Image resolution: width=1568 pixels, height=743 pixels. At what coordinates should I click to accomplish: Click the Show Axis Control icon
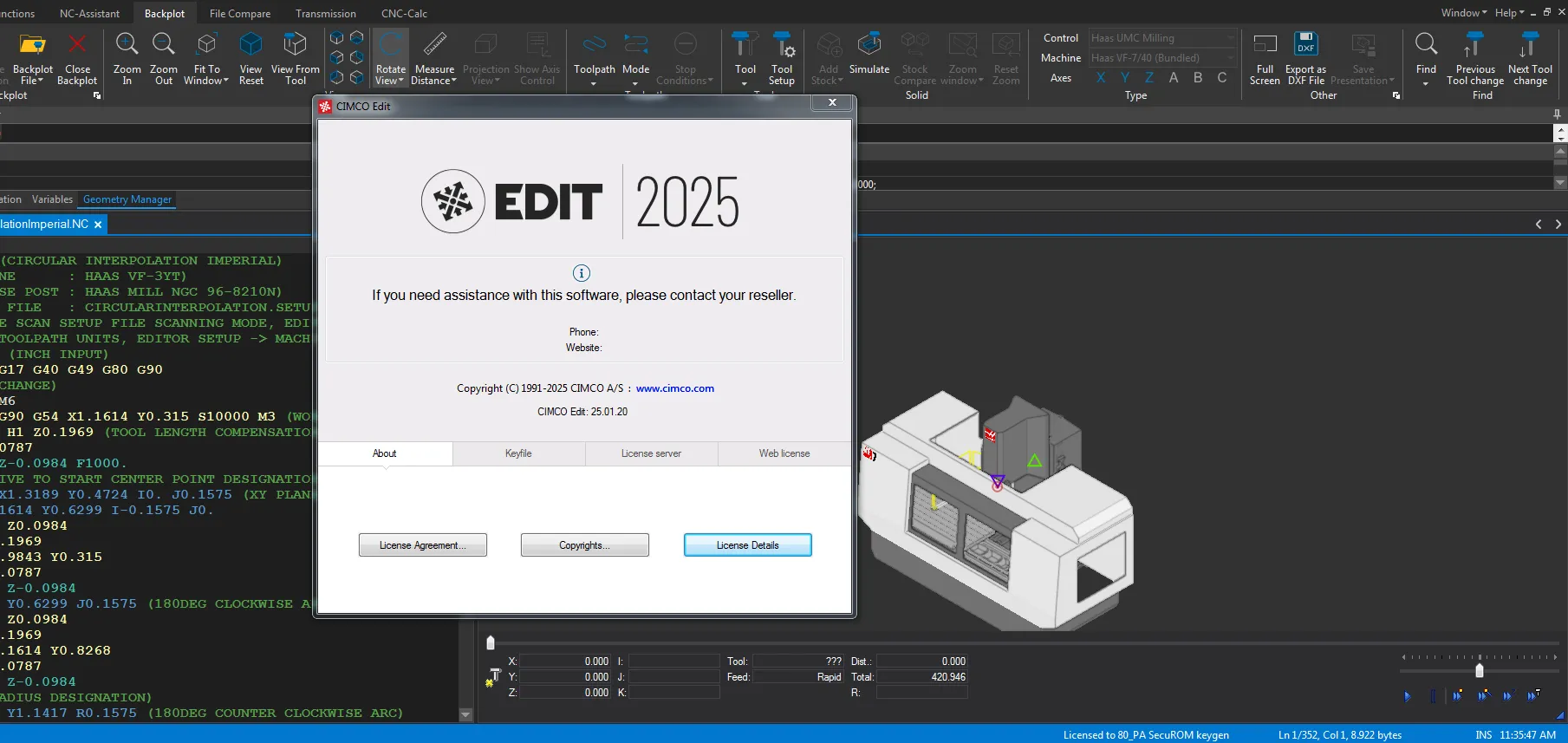(537, 44)
